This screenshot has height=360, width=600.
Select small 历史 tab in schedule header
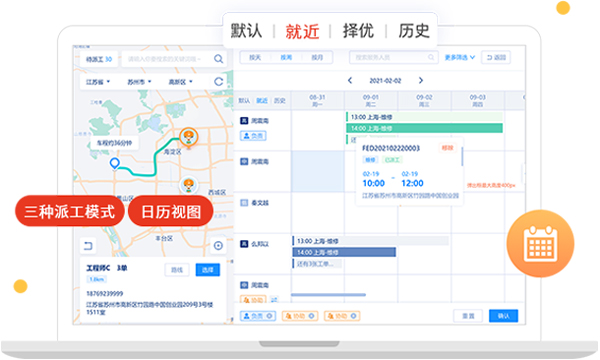coord(280,101)
